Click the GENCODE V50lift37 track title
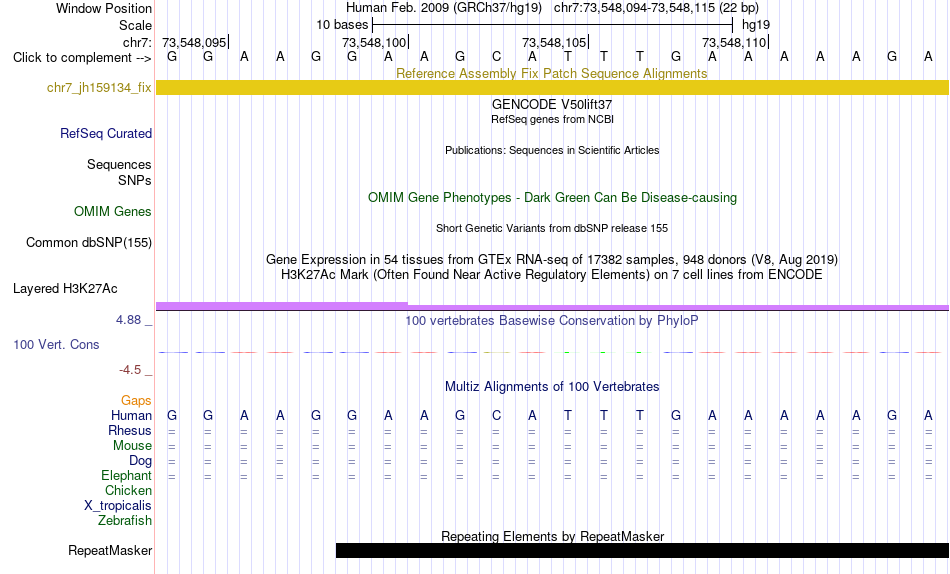The width and height of the screenshot is (950, 574). [552, 105]
